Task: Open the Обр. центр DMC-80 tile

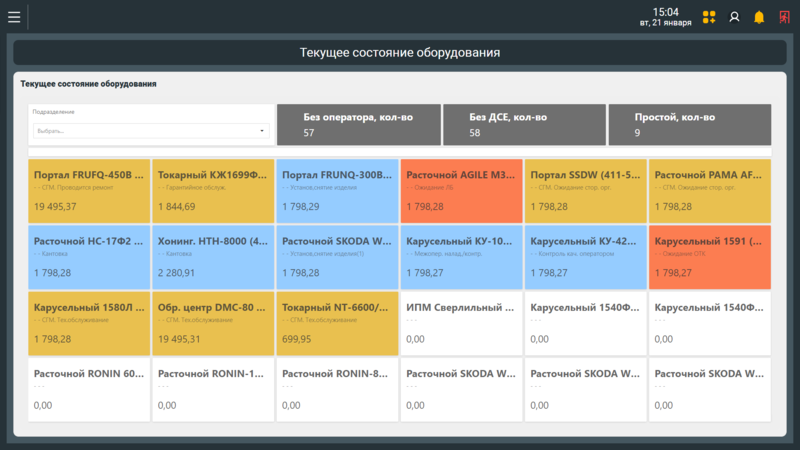Action: 213,323
